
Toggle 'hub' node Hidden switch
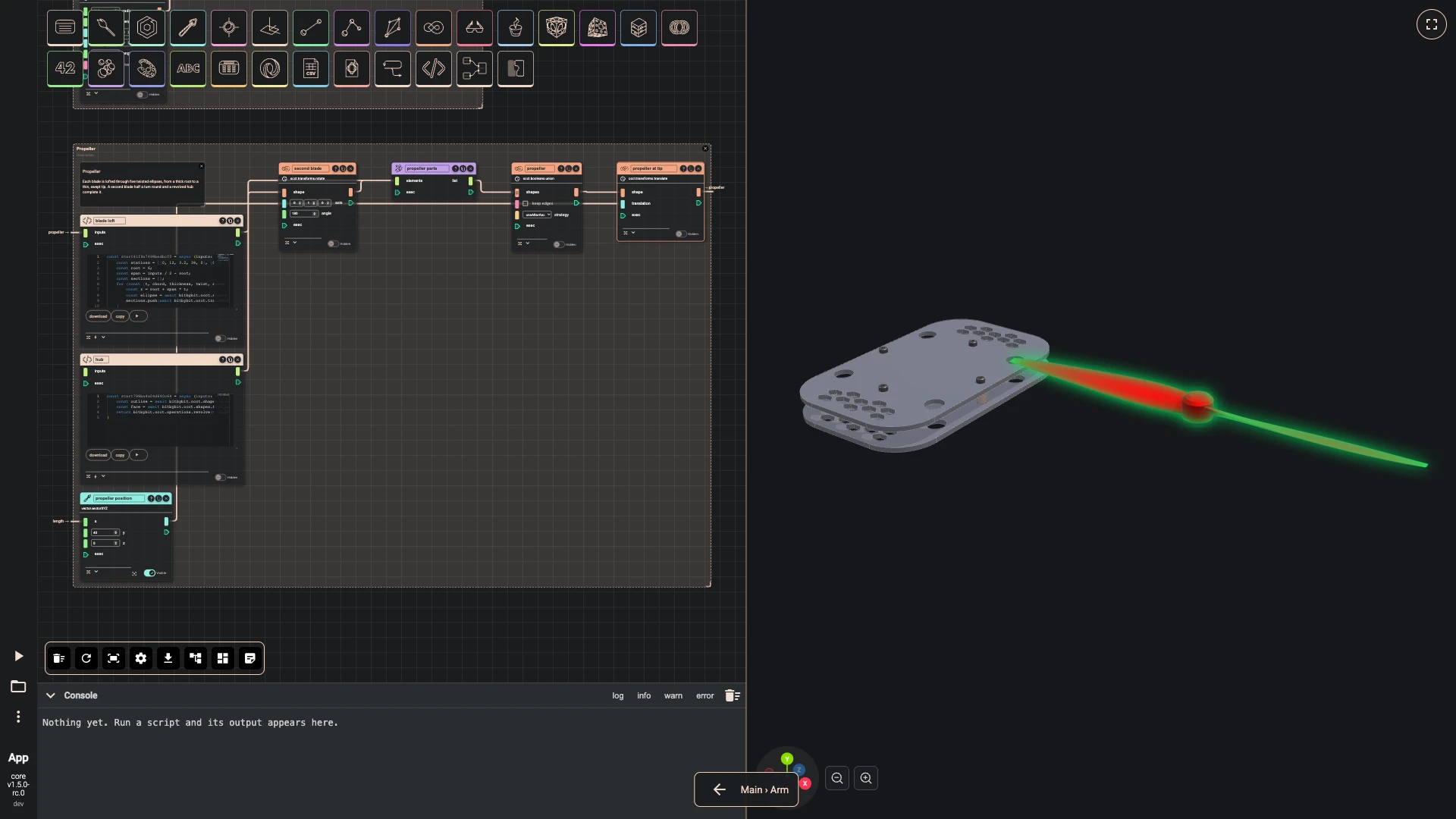pos(220,477)
